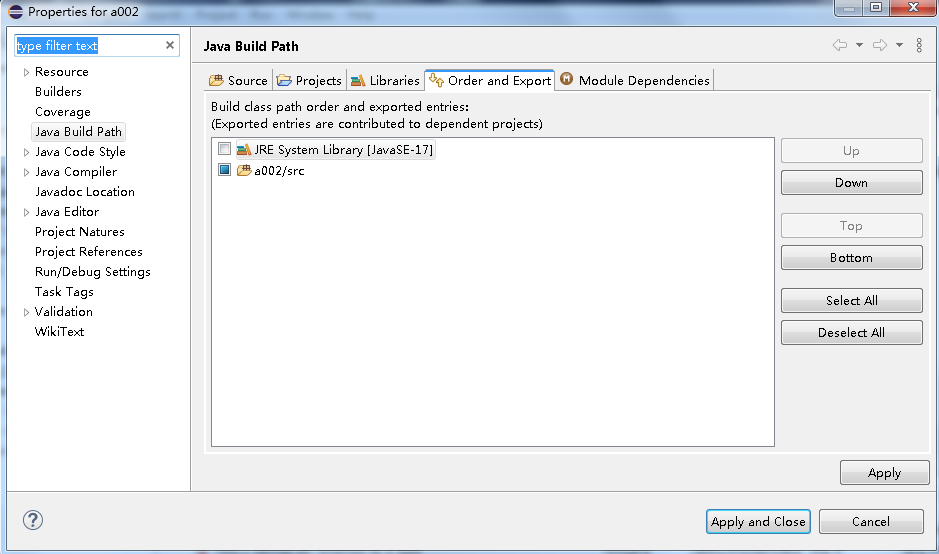Expand the Resource tree node
The height and width of the screenshot is (554, 939).
pos(26,72)
